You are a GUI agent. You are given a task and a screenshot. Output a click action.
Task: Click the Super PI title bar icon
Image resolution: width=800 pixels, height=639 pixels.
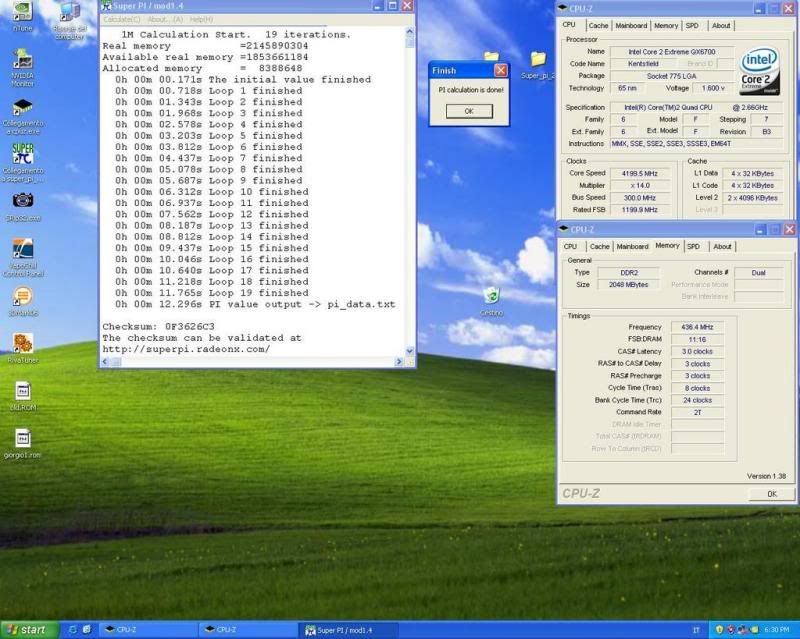pyautogui.click(x=106, y=6)
